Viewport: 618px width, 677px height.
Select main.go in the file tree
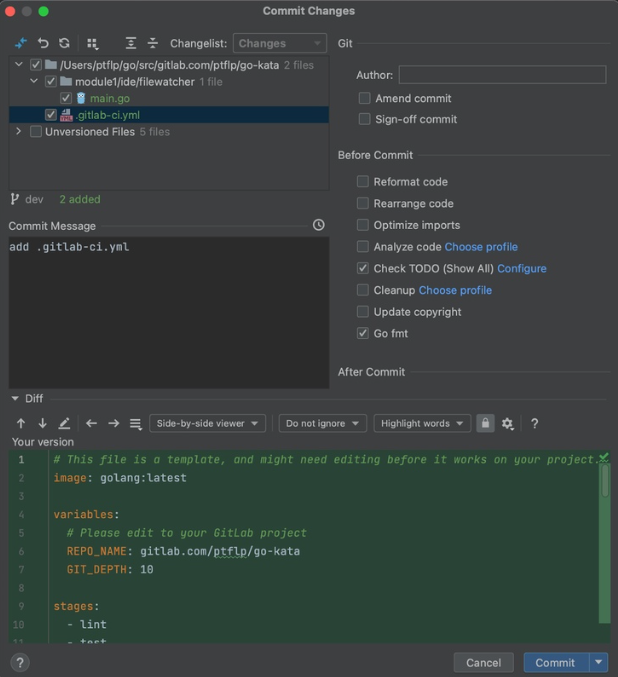109,98
